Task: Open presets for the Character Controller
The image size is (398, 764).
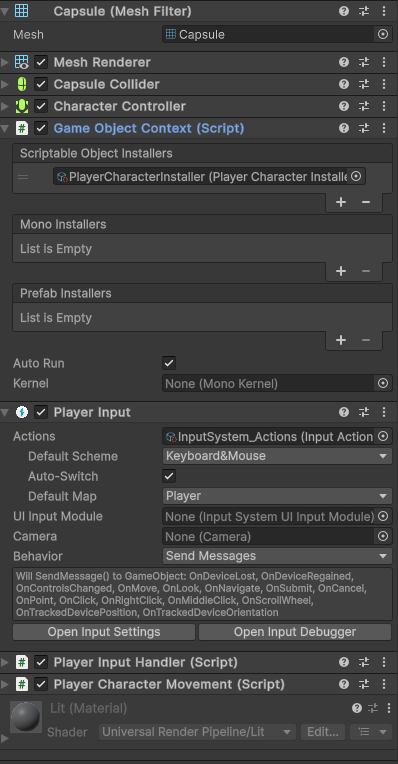Action: point(364,106)
